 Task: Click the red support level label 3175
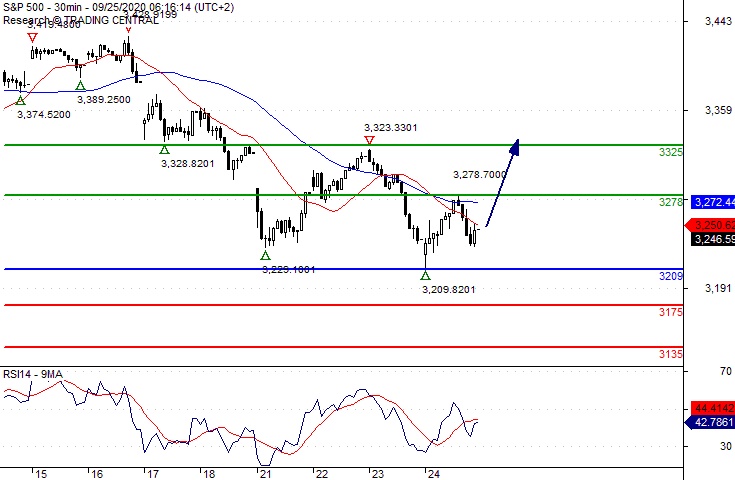[671, 312]
